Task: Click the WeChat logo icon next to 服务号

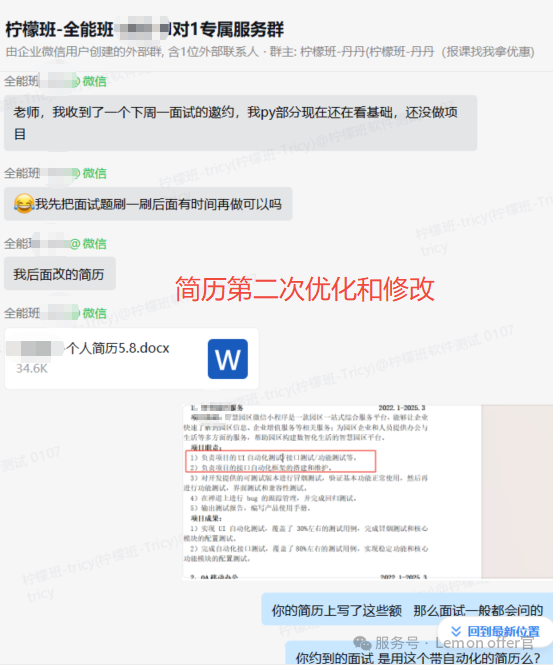Action: [362, 643]
